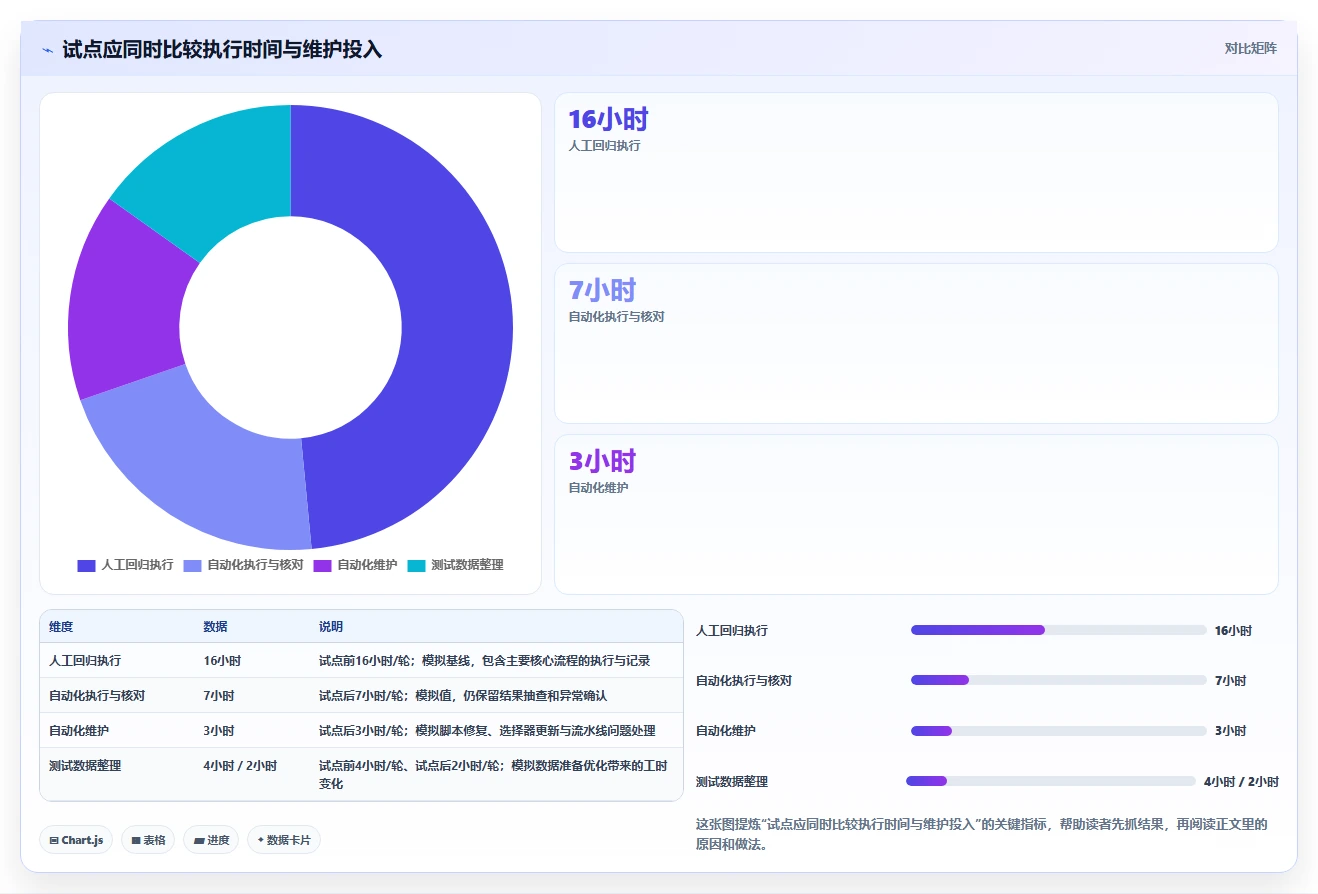This screenshot has width=1318, height=894.
Task: Click the 4小时 / 2小时 progress value
Action: (x=1241, y=782)
